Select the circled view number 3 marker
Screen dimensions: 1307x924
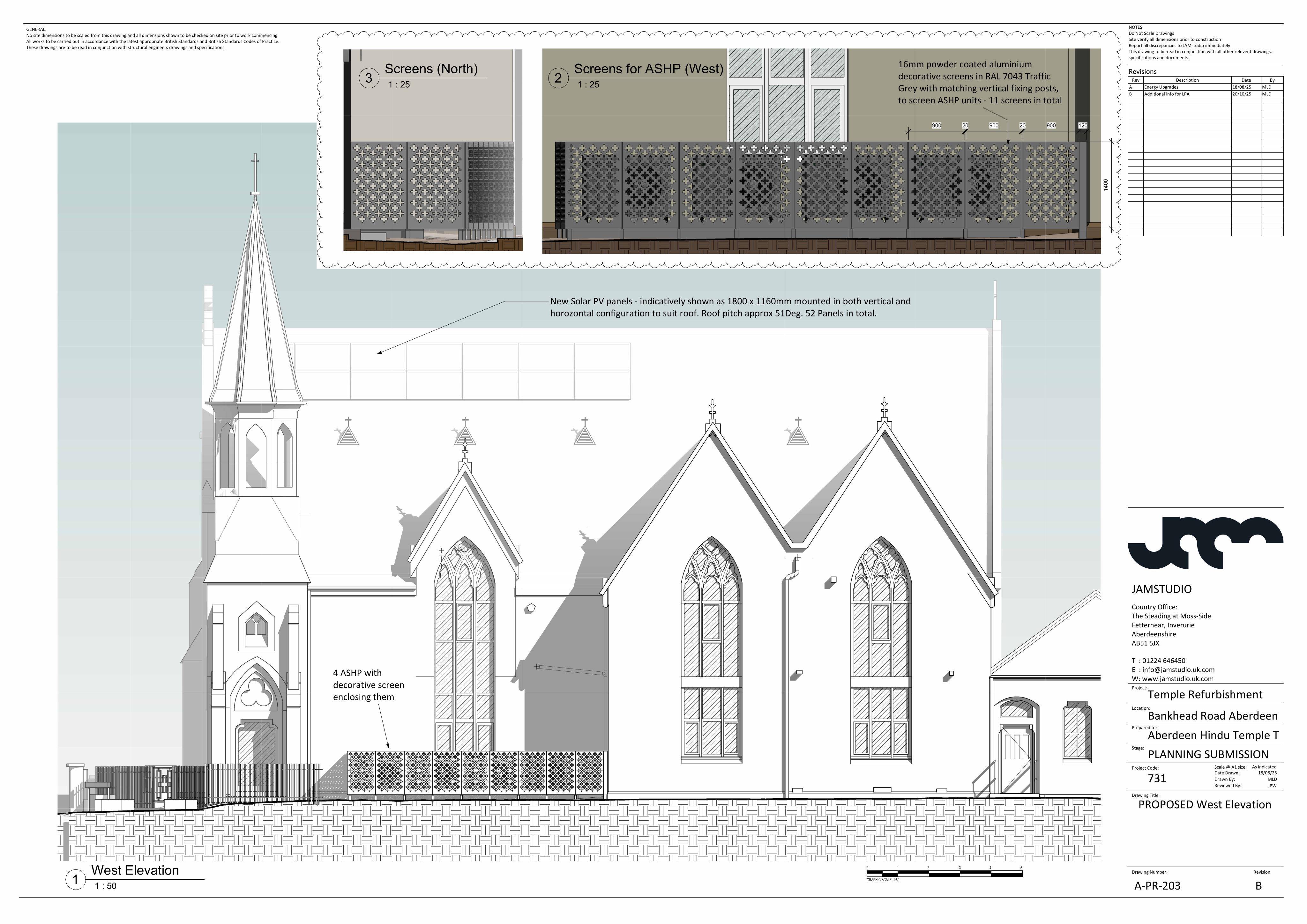pyautogui.click(x=369, y=78)
